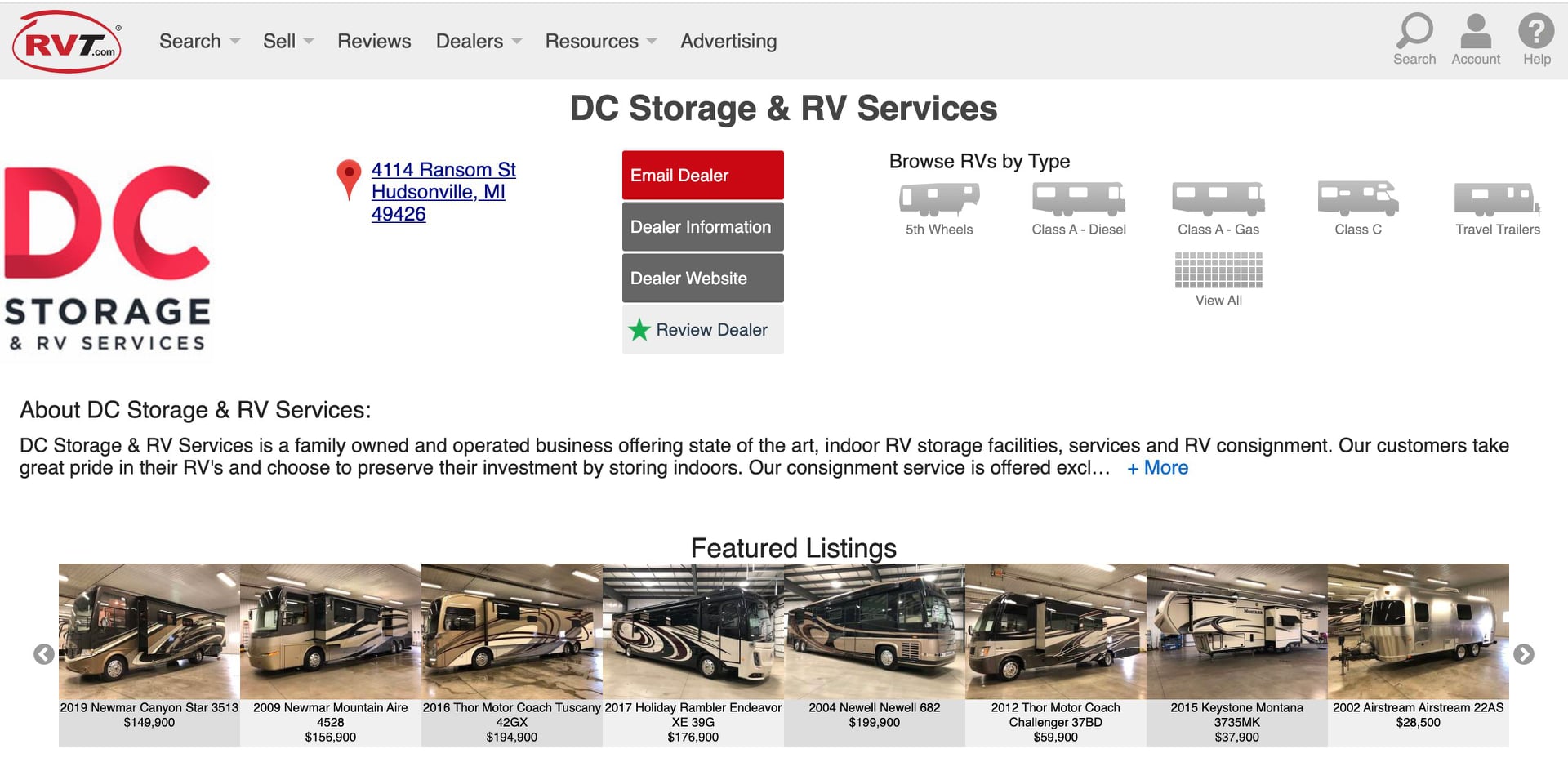Screen dimensions: 1568x771
Task: Click the About DC Storage heading
Action: click(195, 409)
